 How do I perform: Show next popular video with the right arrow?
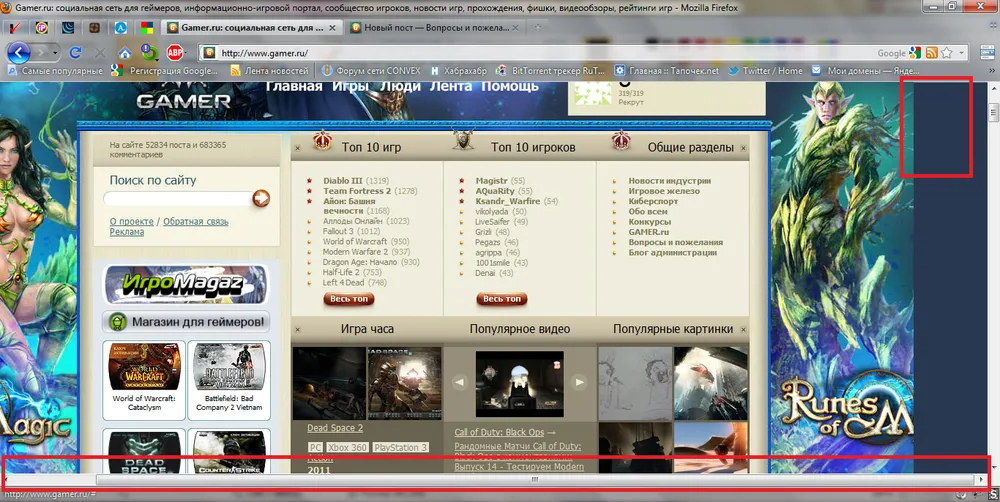(x=578, y=383)
